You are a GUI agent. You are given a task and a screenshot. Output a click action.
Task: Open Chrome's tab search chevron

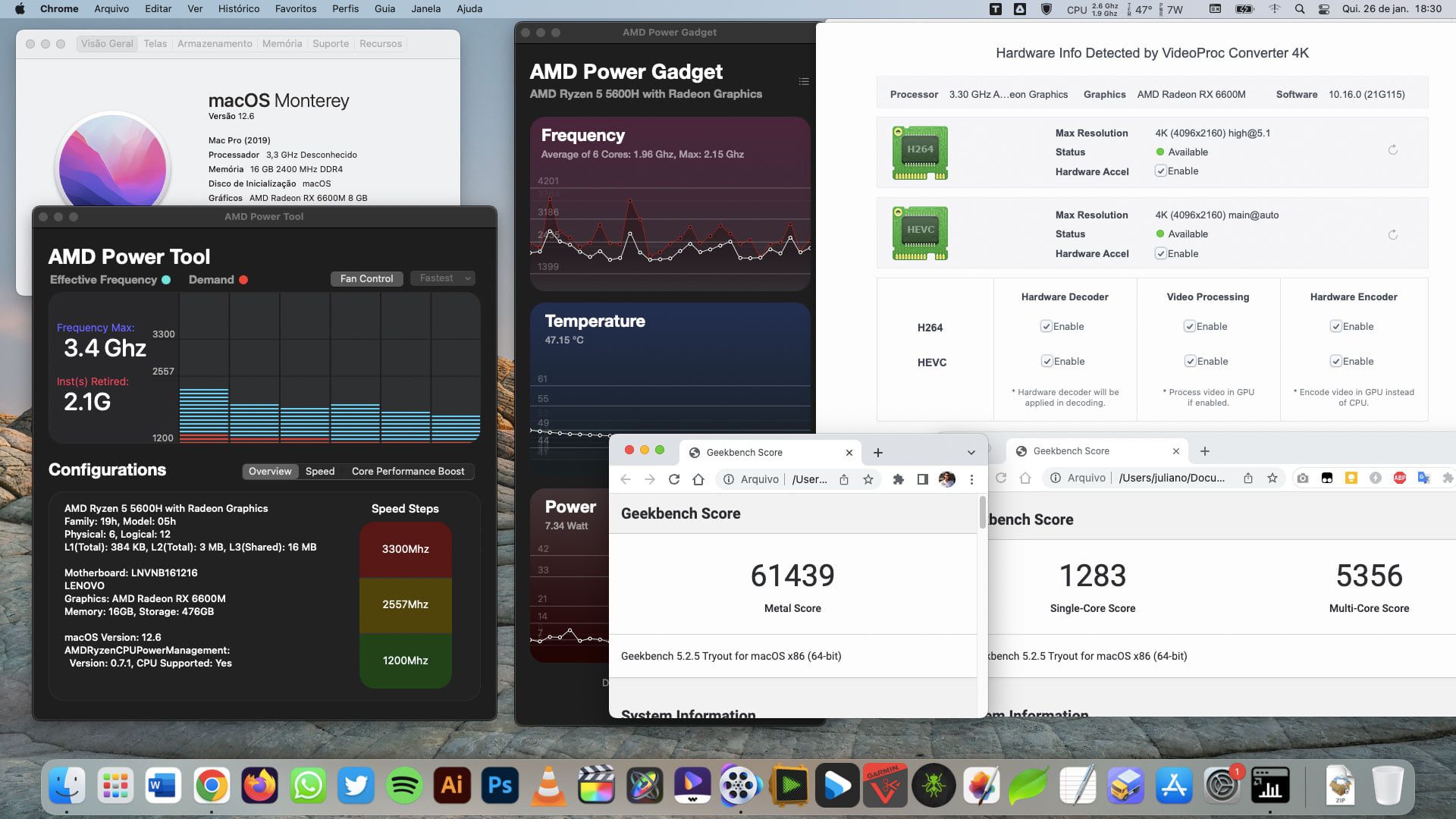pos(971,453)
